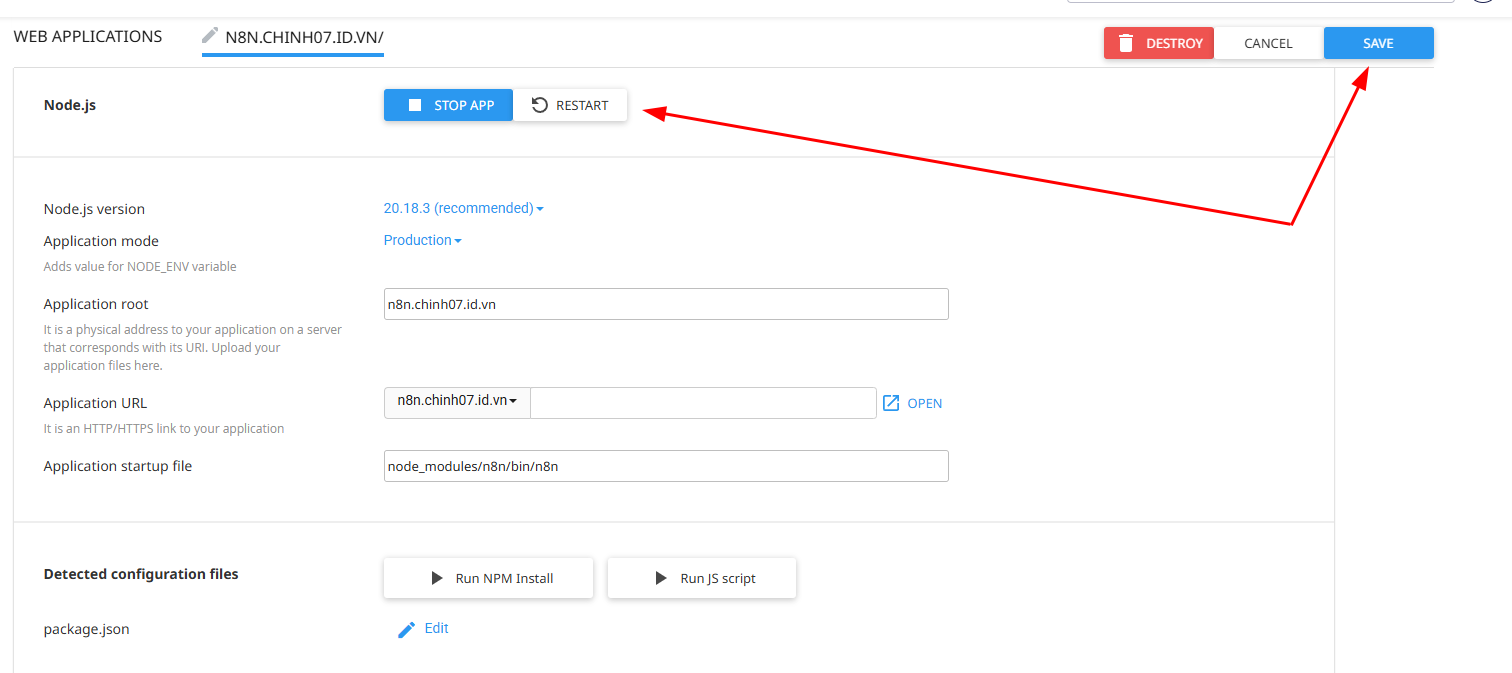The image size is (1512, 673).
Task: Open the Application mode Production dropdown
Action: 423,240
